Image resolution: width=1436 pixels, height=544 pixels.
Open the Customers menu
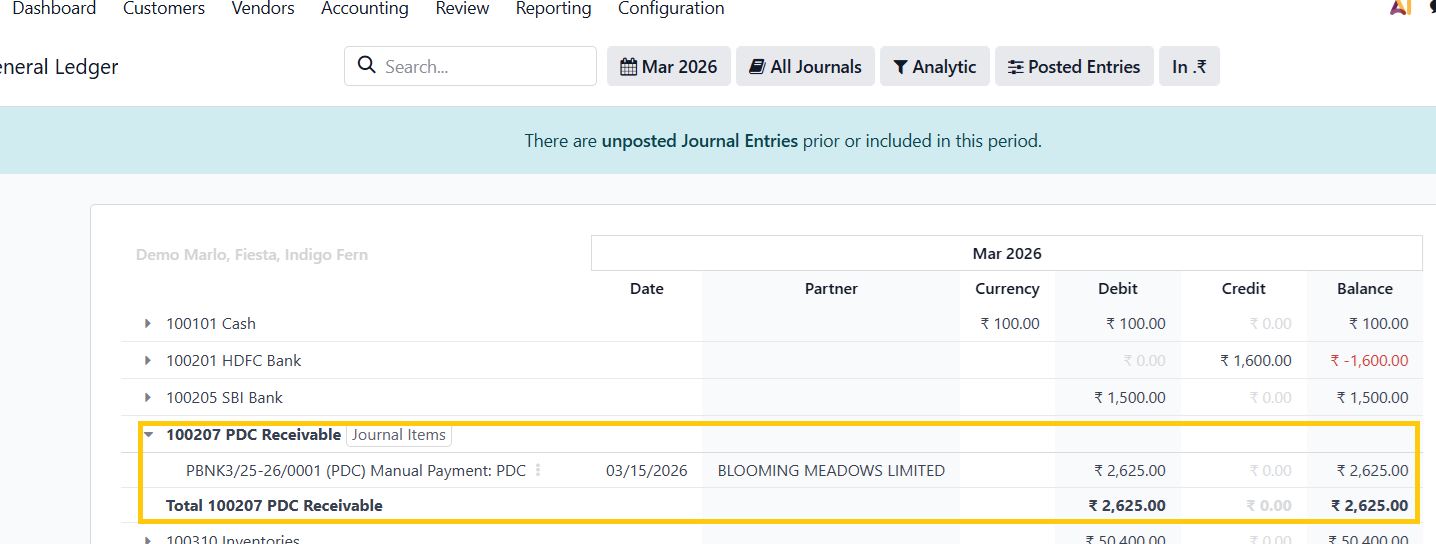click(x=164, y=9)
